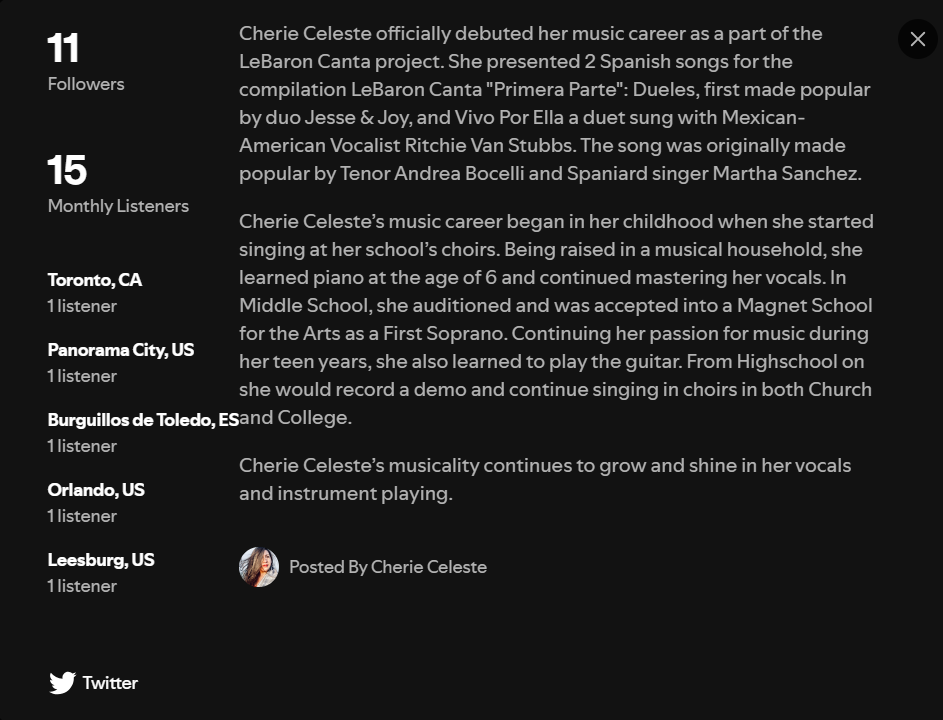Open the Twitter link text
The image size is (943, 720).
(x=110, y=683)
